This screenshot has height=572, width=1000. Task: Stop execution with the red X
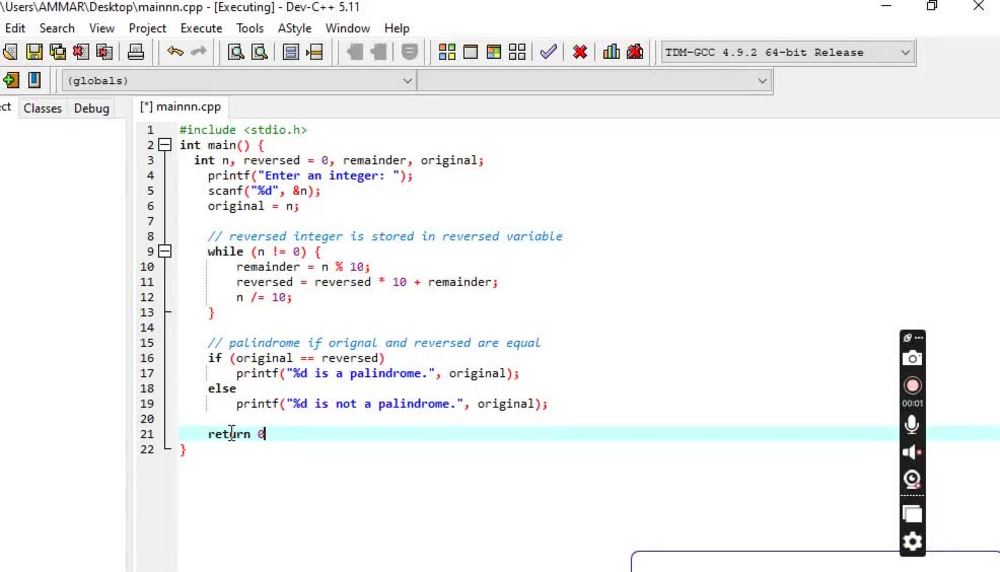click(x=580, y=52)
